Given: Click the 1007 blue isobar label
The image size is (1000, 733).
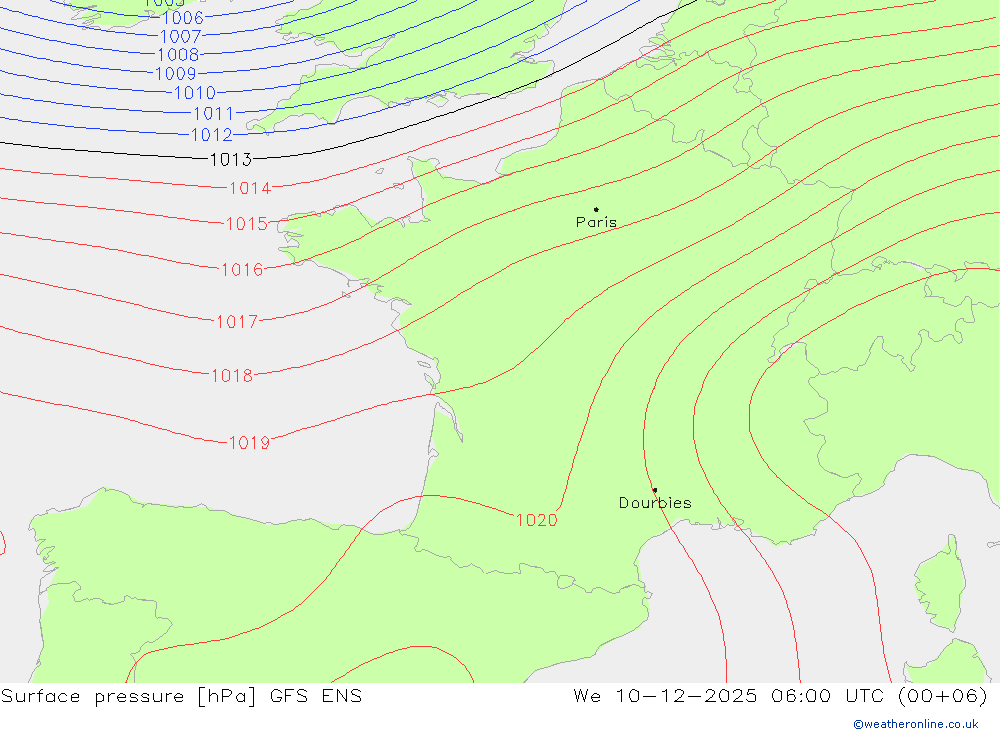Looking at the screenshot, I should 180,36.
